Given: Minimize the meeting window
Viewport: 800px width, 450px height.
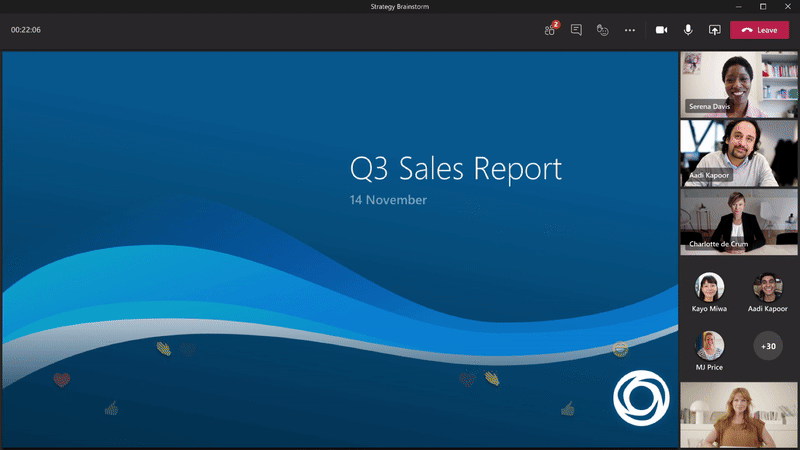Looking at the screenshot, I should pyautogui.click(x=738, y=7).
